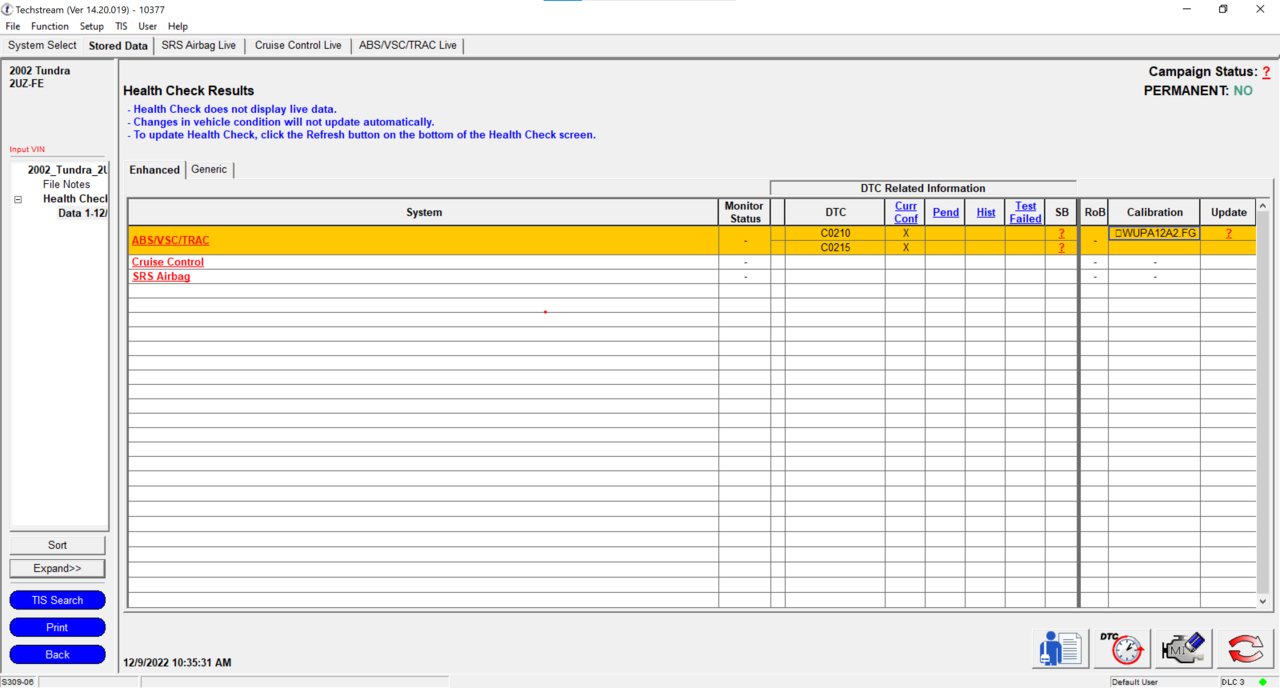Click the Expand>> button in sidebar
1280x688 pixels.
[x=57, y=568]
